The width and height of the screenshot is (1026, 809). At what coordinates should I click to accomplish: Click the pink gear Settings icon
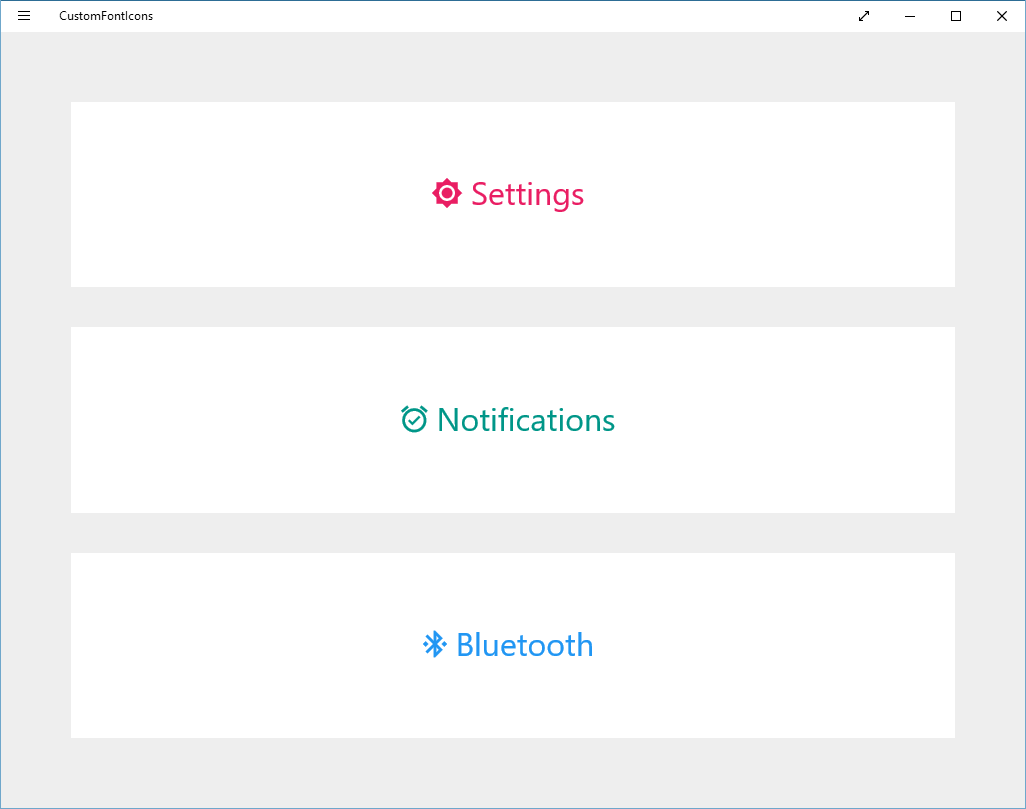[447, 193]
